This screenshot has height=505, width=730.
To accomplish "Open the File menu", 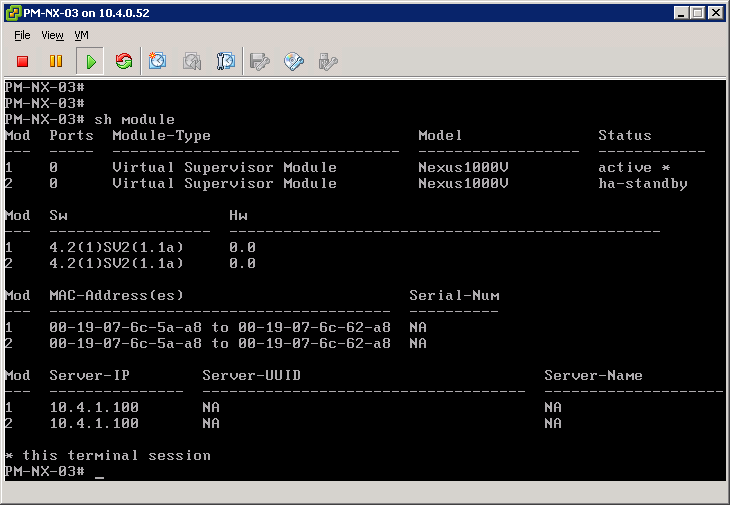I will pyautogui.click(x=22, y=35).
